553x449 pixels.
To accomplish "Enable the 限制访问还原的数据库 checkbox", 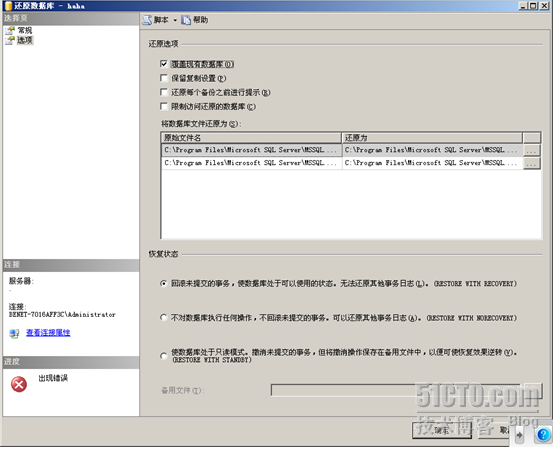I will pos(164,106).
